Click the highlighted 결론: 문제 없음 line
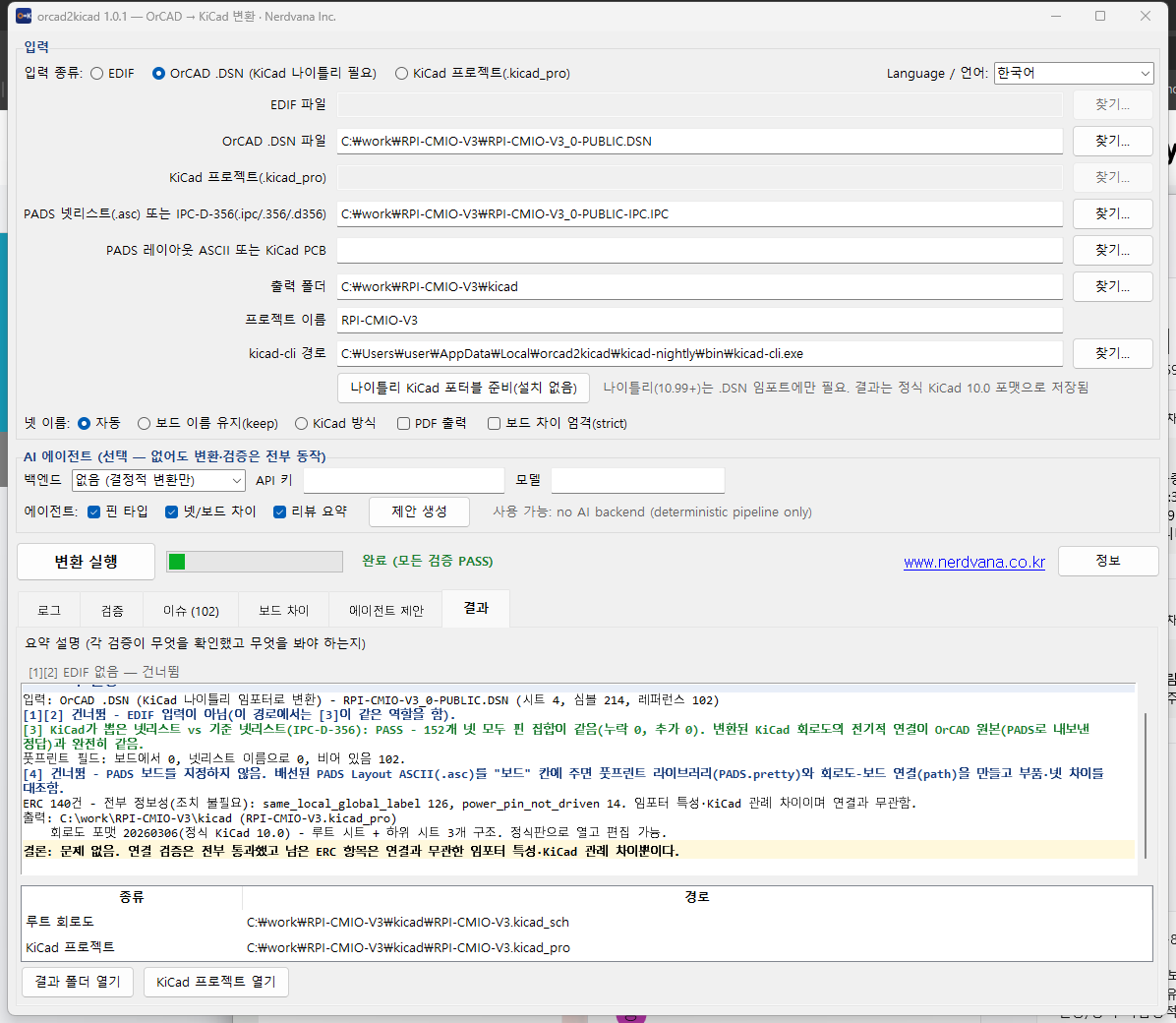This screenshot has height=1023, width=1176. pyautogui.click(x=578, y=851)
